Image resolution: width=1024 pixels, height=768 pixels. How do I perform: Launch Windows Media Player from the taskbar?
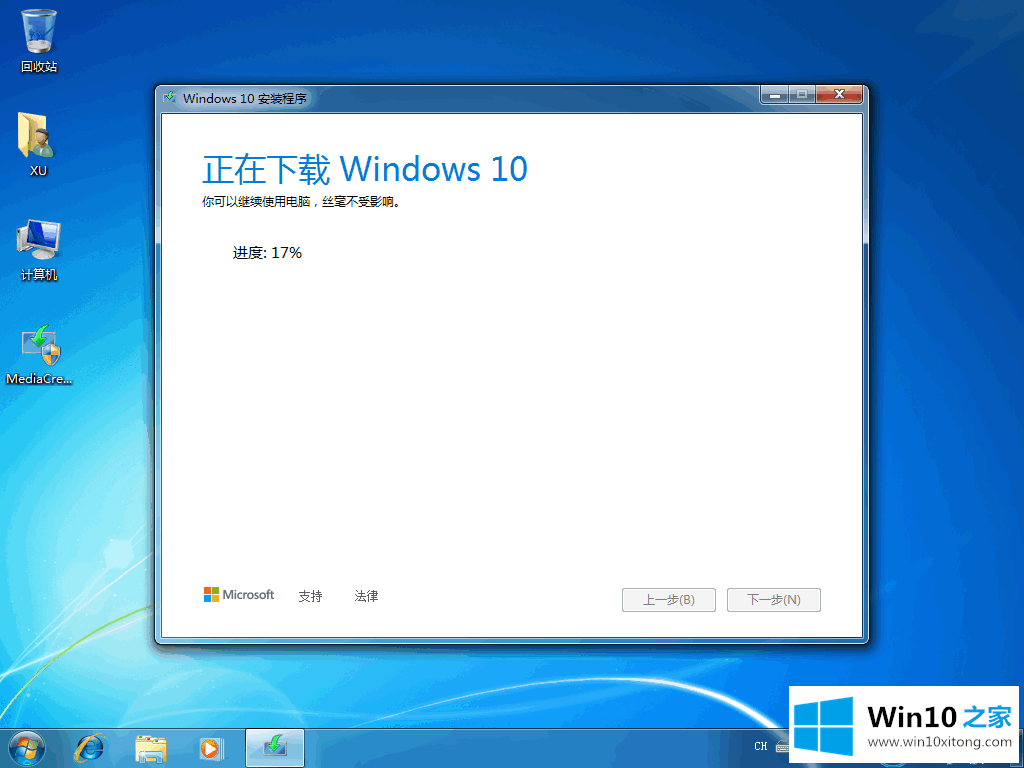point(211,748)
